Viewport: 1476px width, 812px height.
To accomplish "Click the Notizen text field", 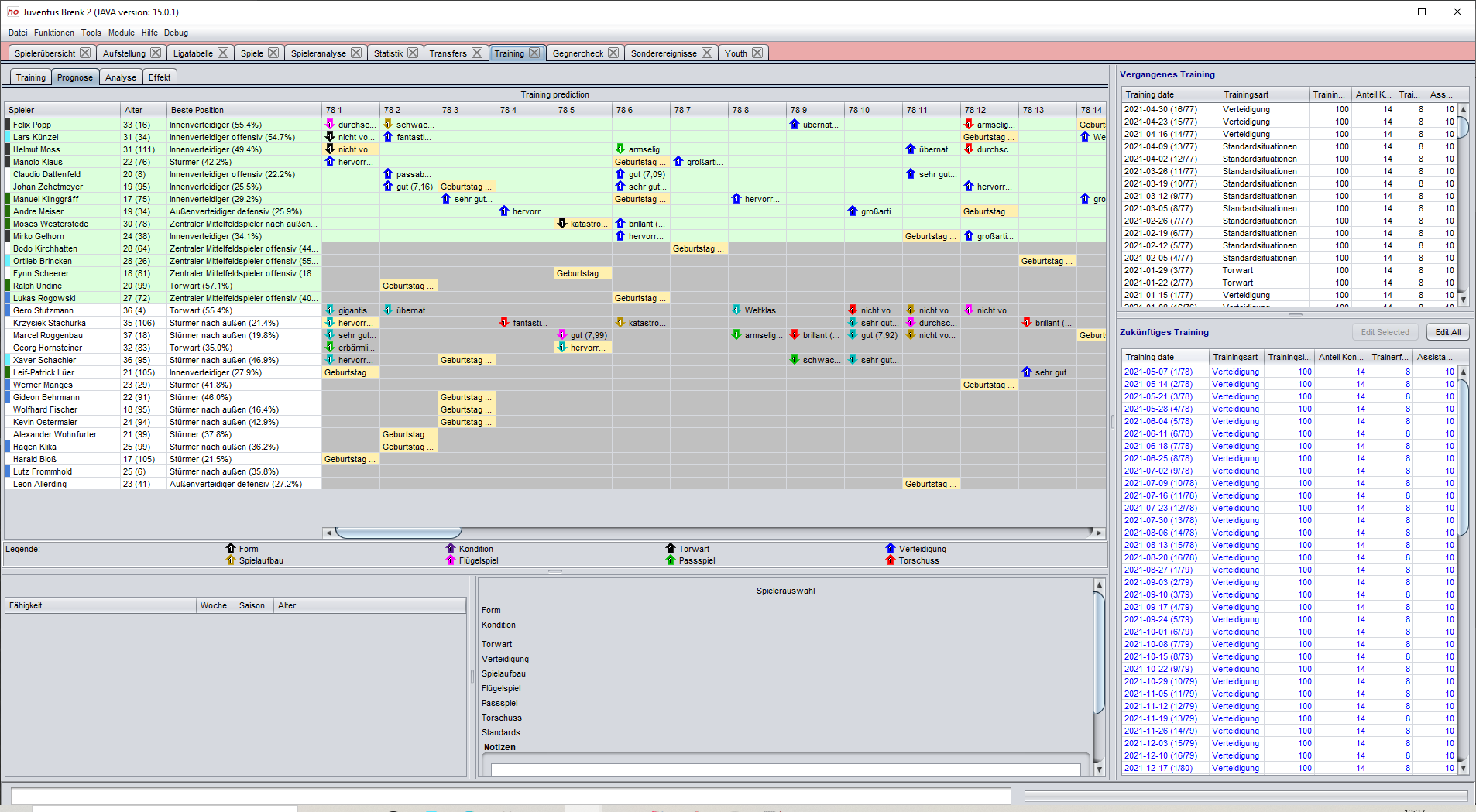I will coord(785,769).
